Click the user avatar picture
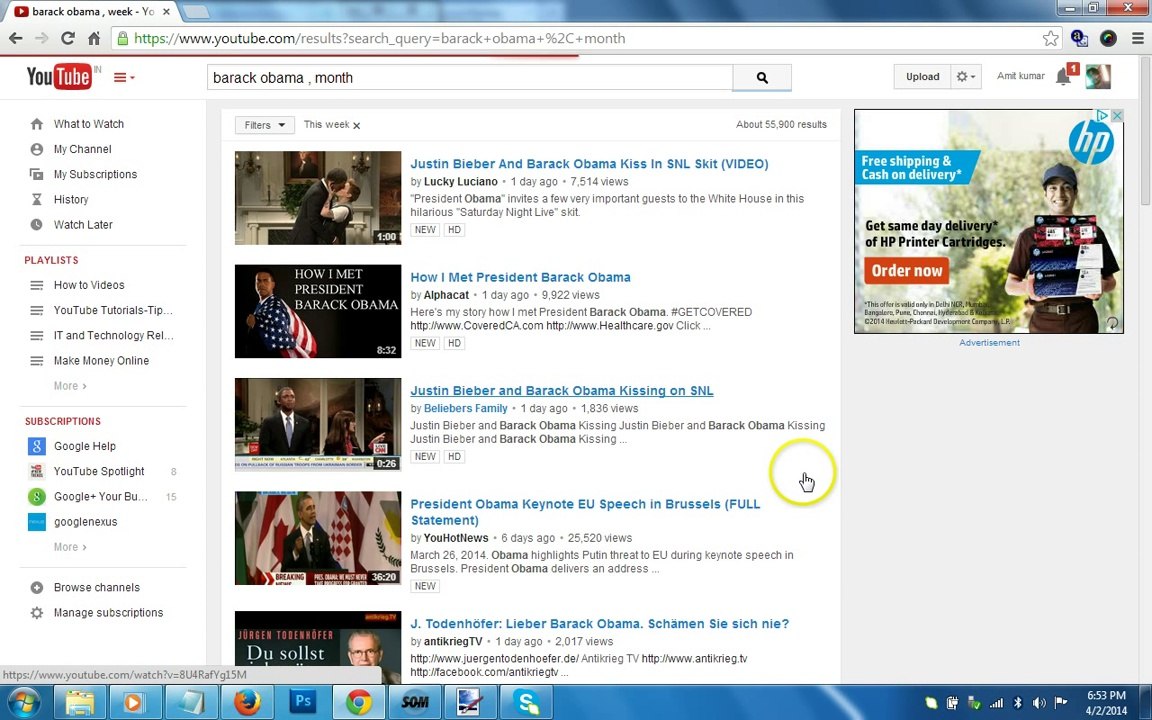The image size is (1152, 720). pos(1098,76)
